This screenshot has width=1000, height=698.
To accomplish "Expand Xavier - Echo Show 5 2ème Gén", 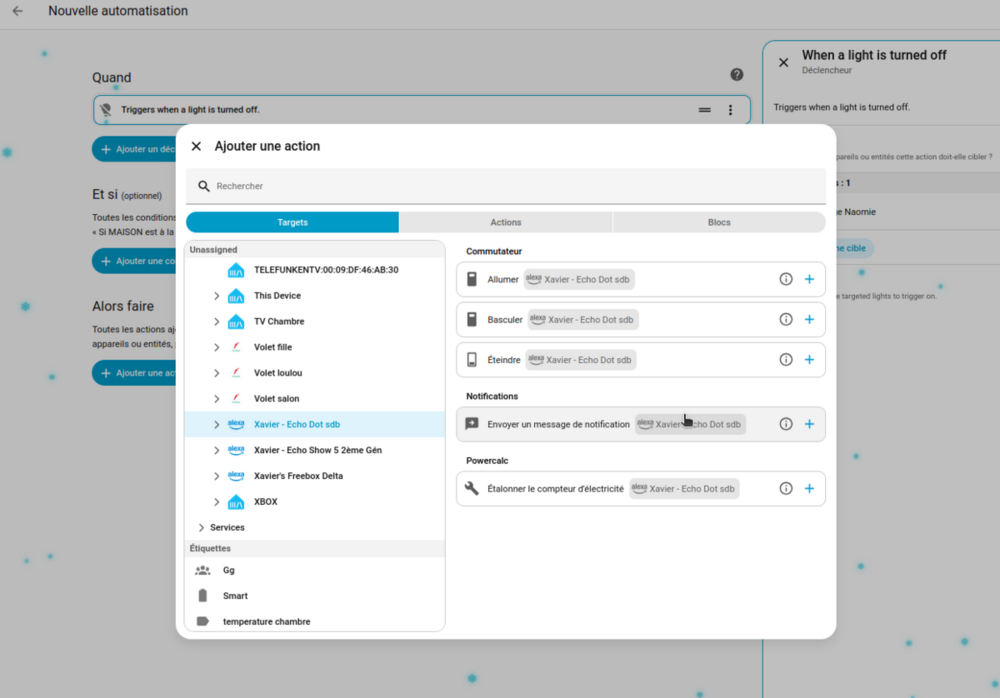I will point(216,450).
